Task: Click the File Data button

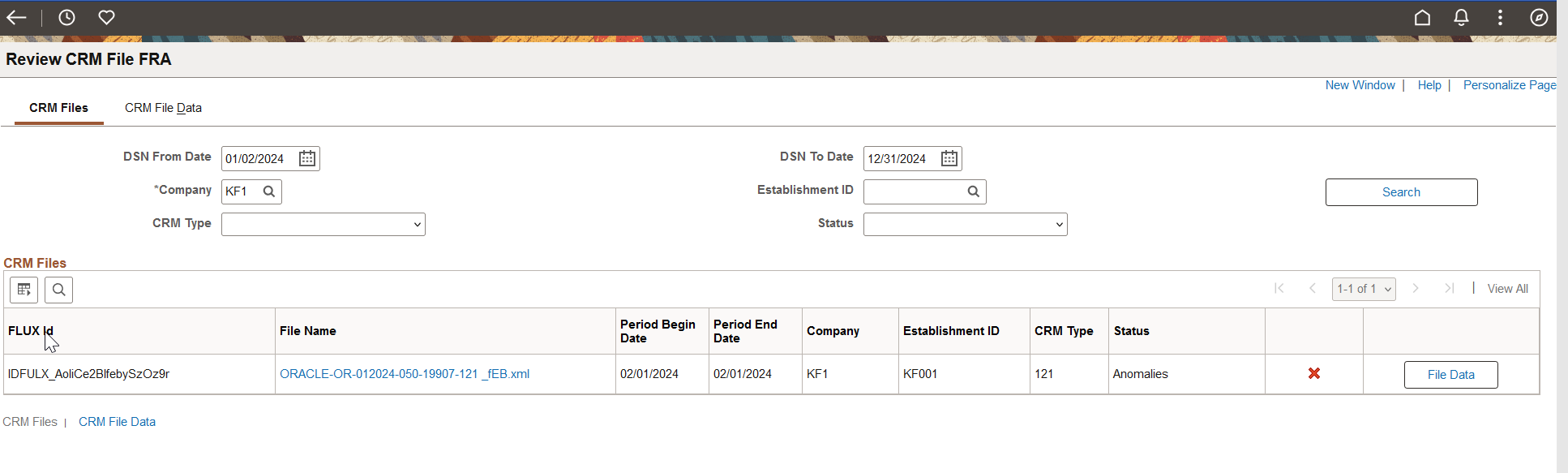Action: click(1451, 375)
